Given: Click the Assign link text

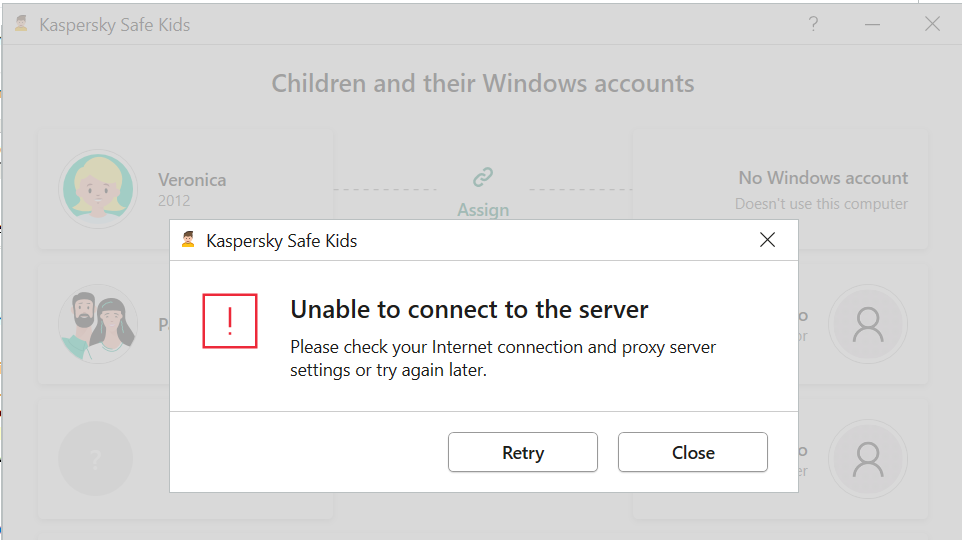Looking at the screenshot, I should (483, 210).
